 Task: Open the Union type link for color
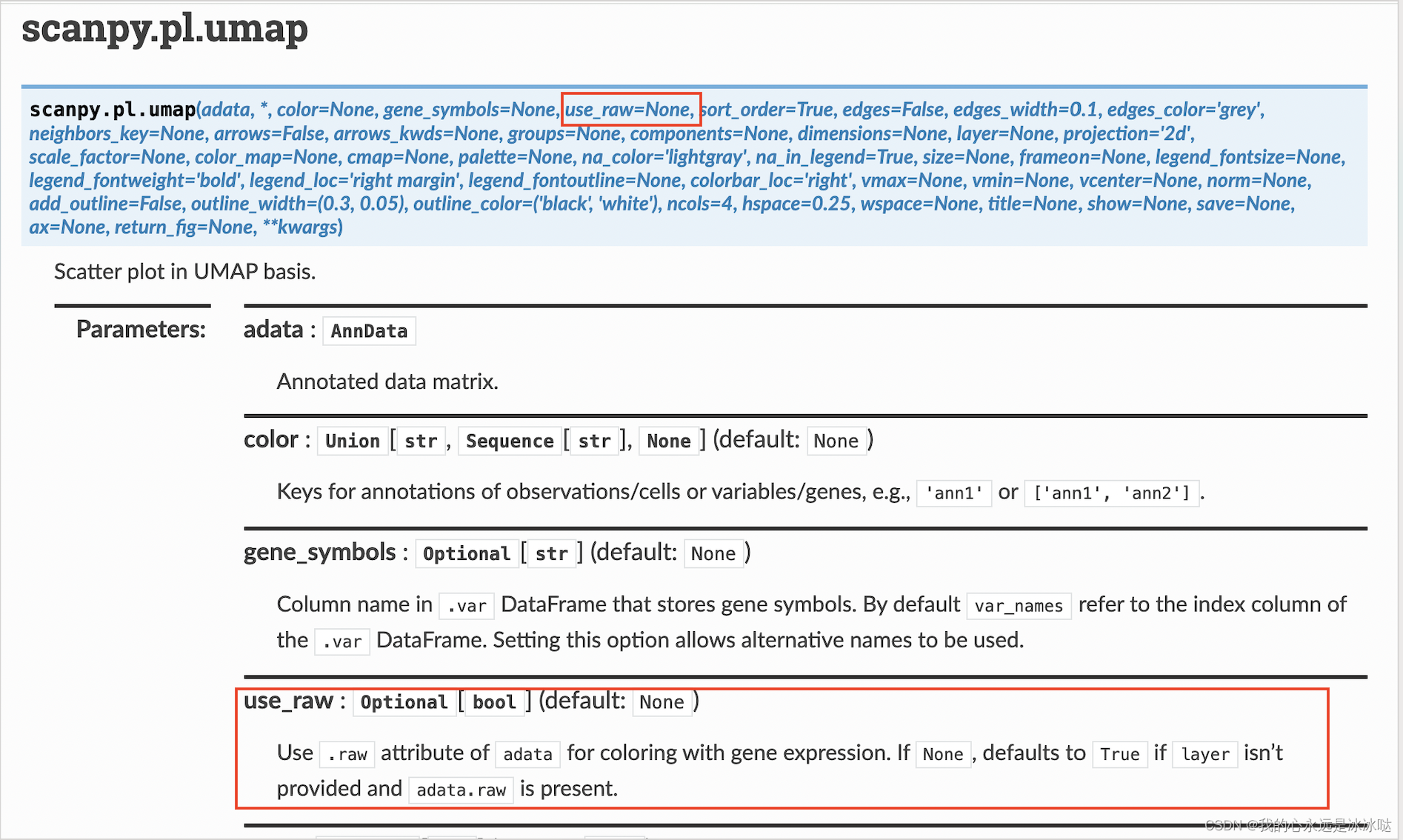coord(352,441)
